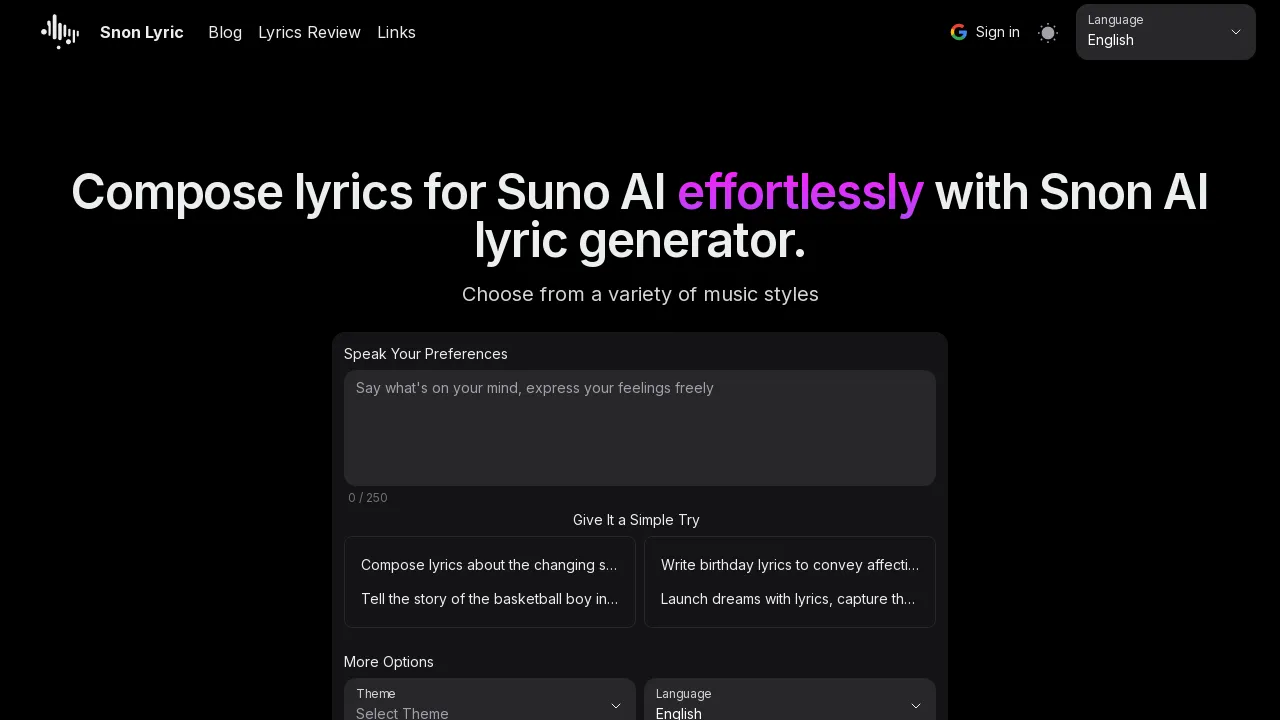This screenshot has width=1280, height=720.
Task: Click the sun theme icon in the header
Action: 1048,32
